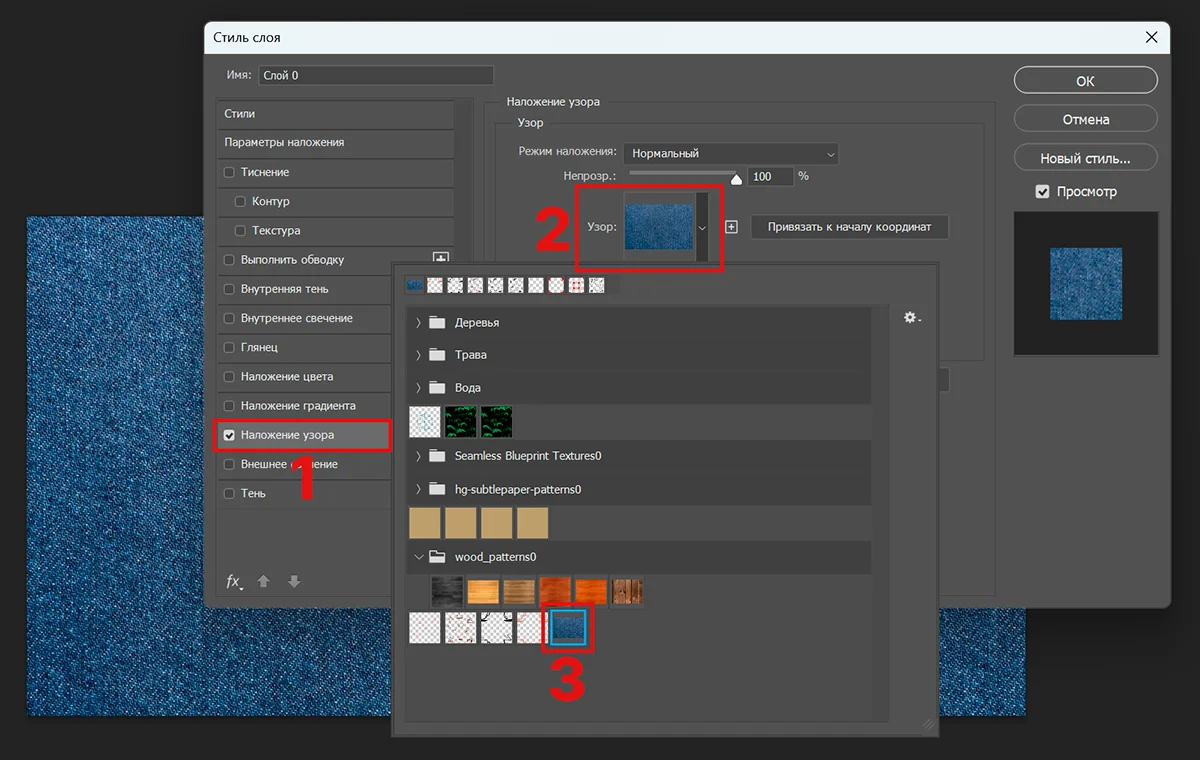
Task: Click Привязать к началу координат button
Action: (x=849, y=227)
